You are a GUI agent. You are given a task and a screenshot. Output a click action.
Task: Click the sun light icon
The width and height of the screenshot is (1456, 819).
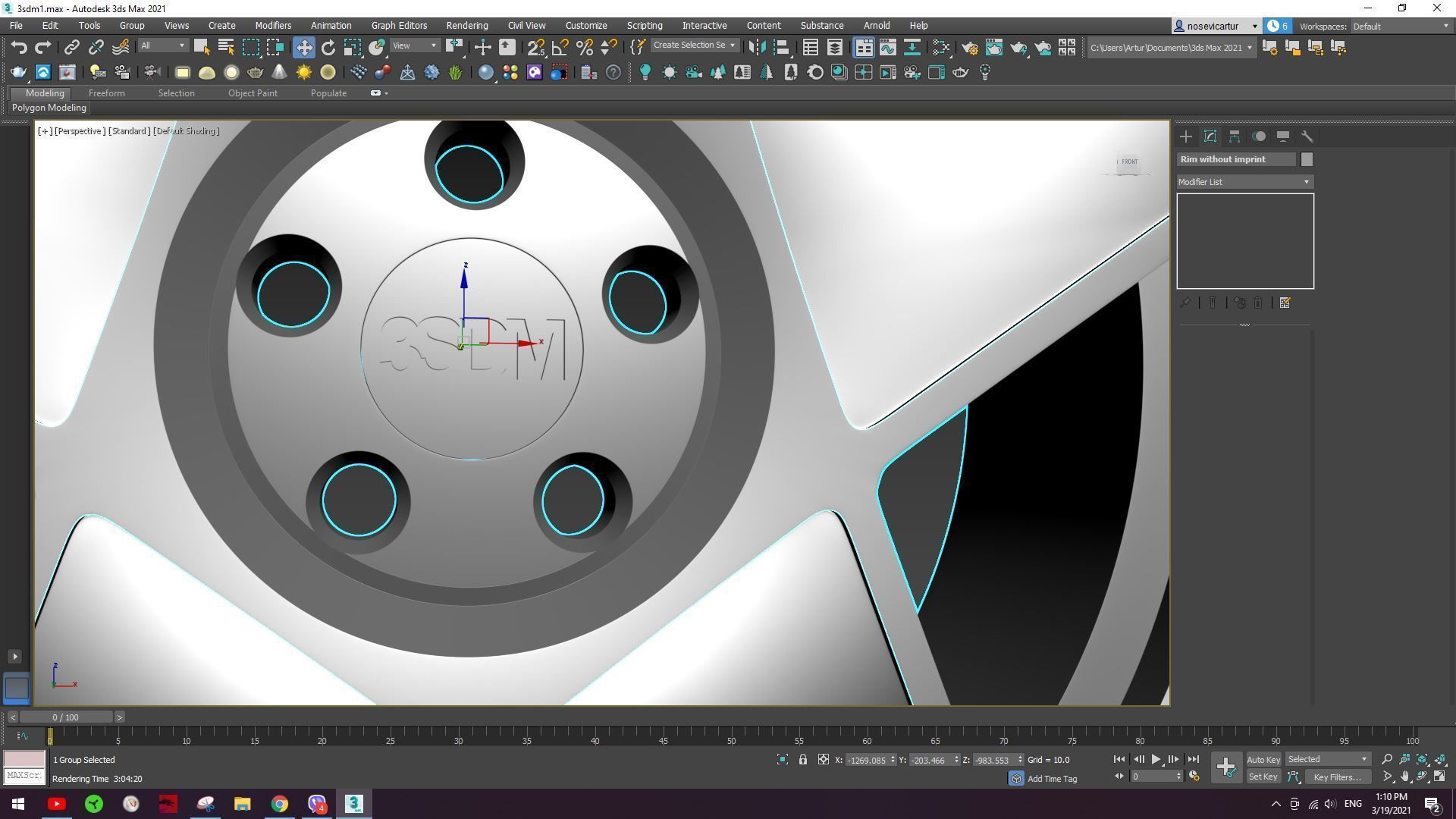point(303,72)
